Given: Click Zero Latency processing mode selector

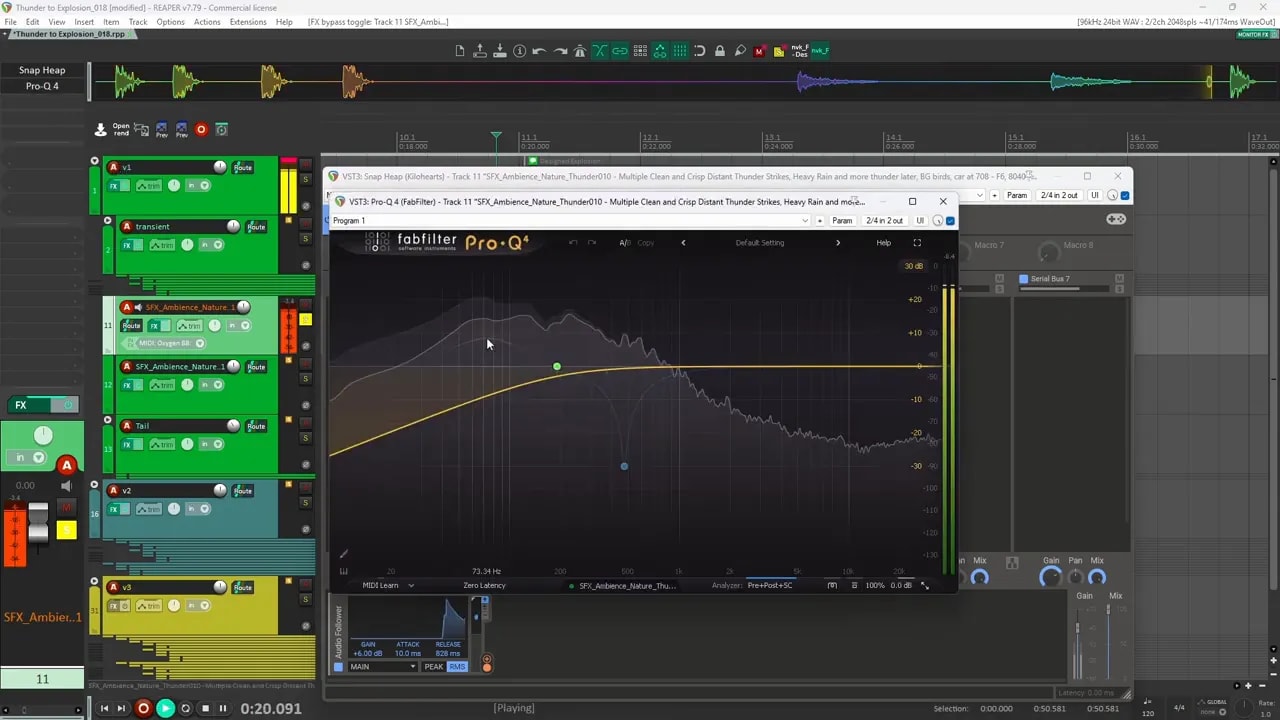Looking at the screenshot, I should click(484, 585).
